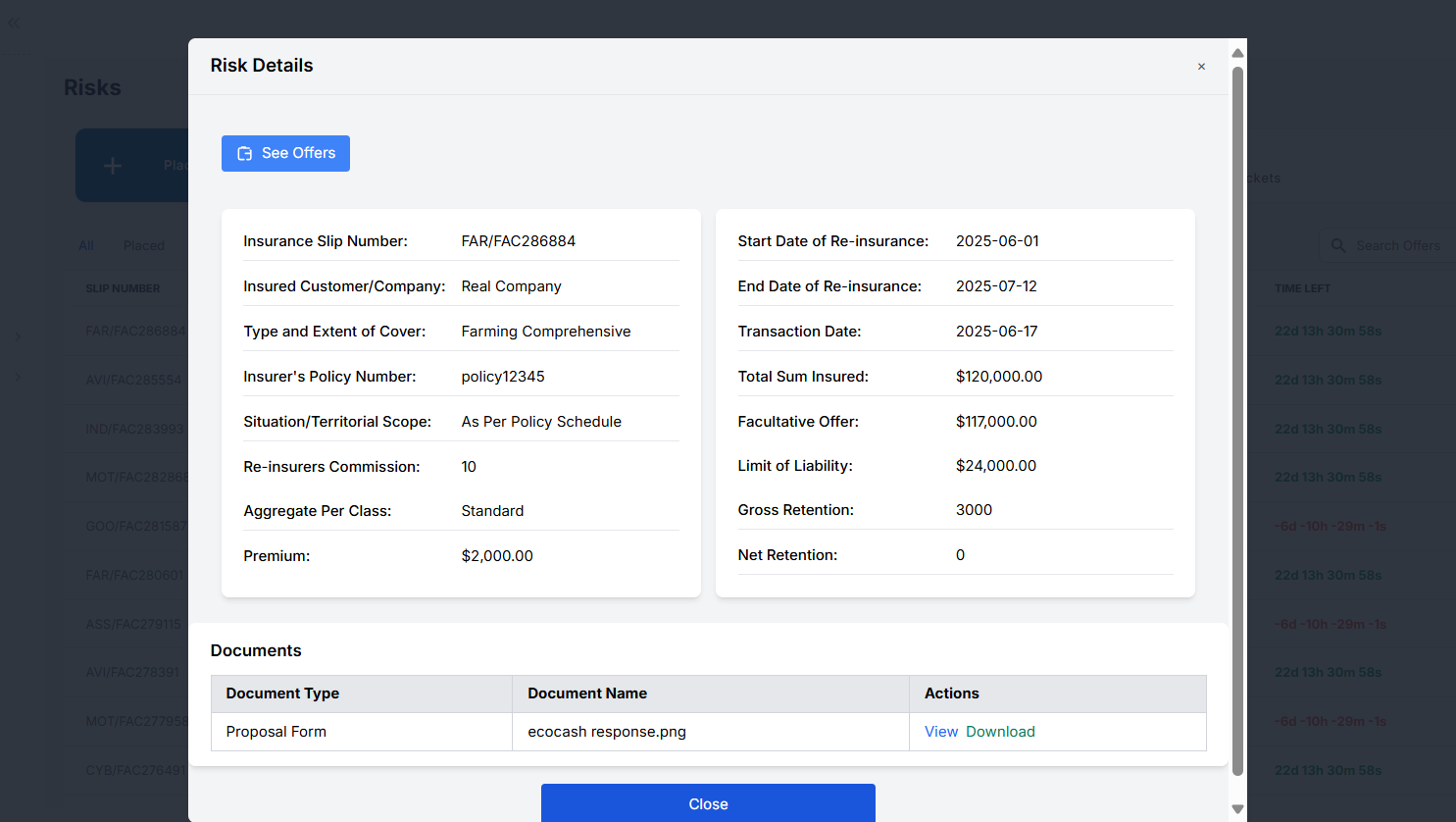View the ecocash response.png document

(940, 732)
